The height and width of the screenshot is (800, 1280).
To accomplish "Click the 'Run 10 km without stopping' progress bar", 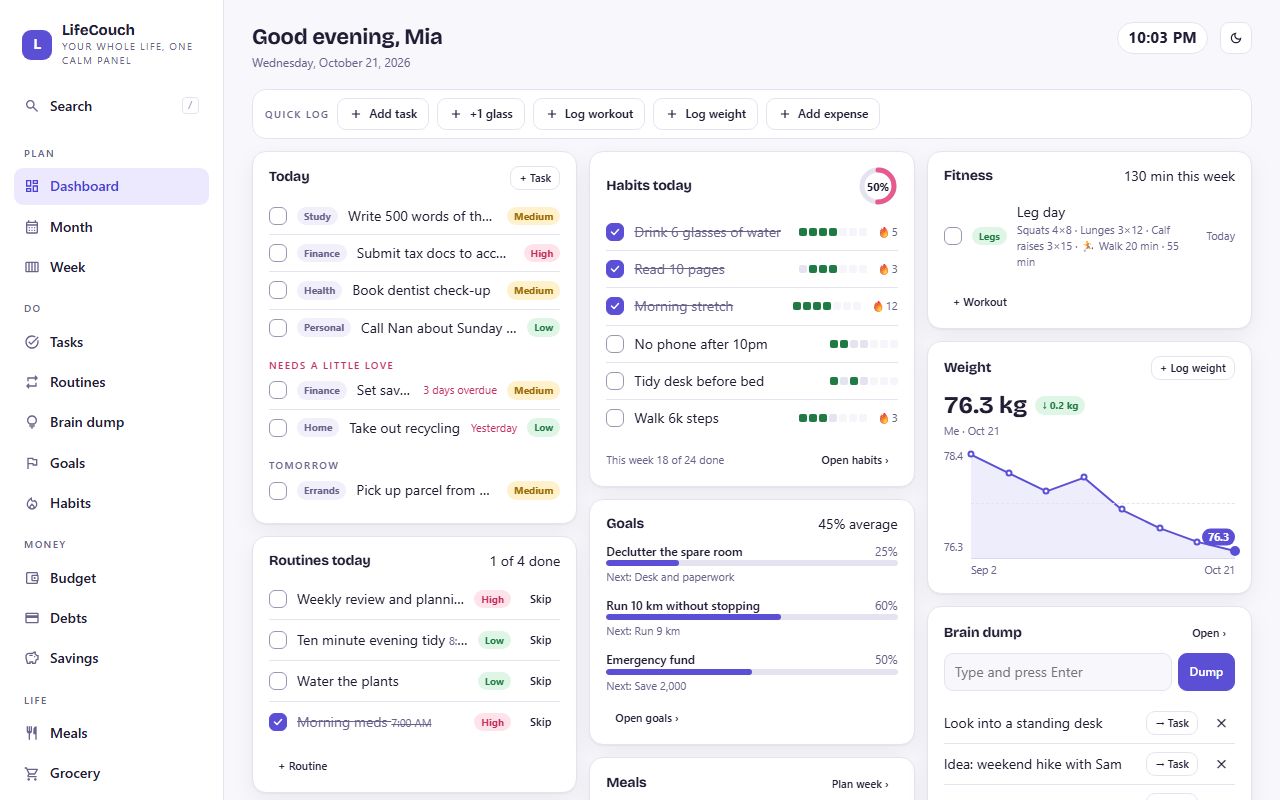I will coord(752,617).
